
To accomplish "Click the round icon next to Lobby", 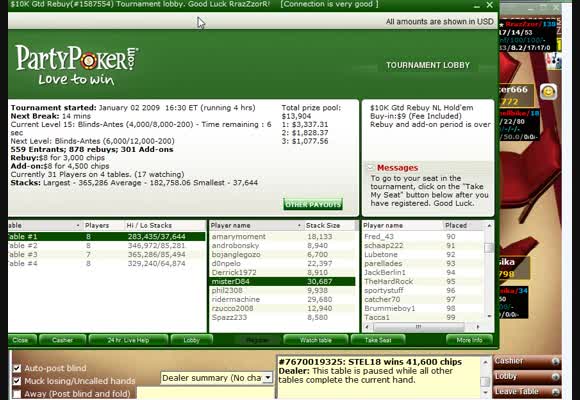I will click(x=555, y=376).
